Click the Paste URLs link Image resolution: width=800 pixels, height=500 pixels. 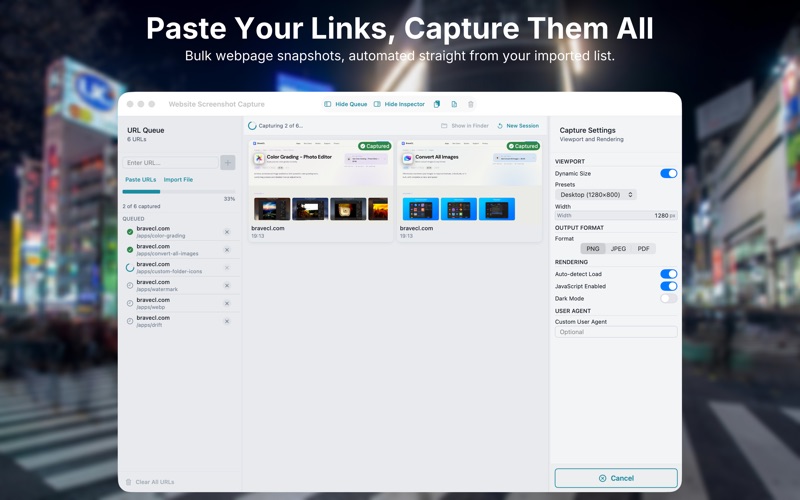140,180
